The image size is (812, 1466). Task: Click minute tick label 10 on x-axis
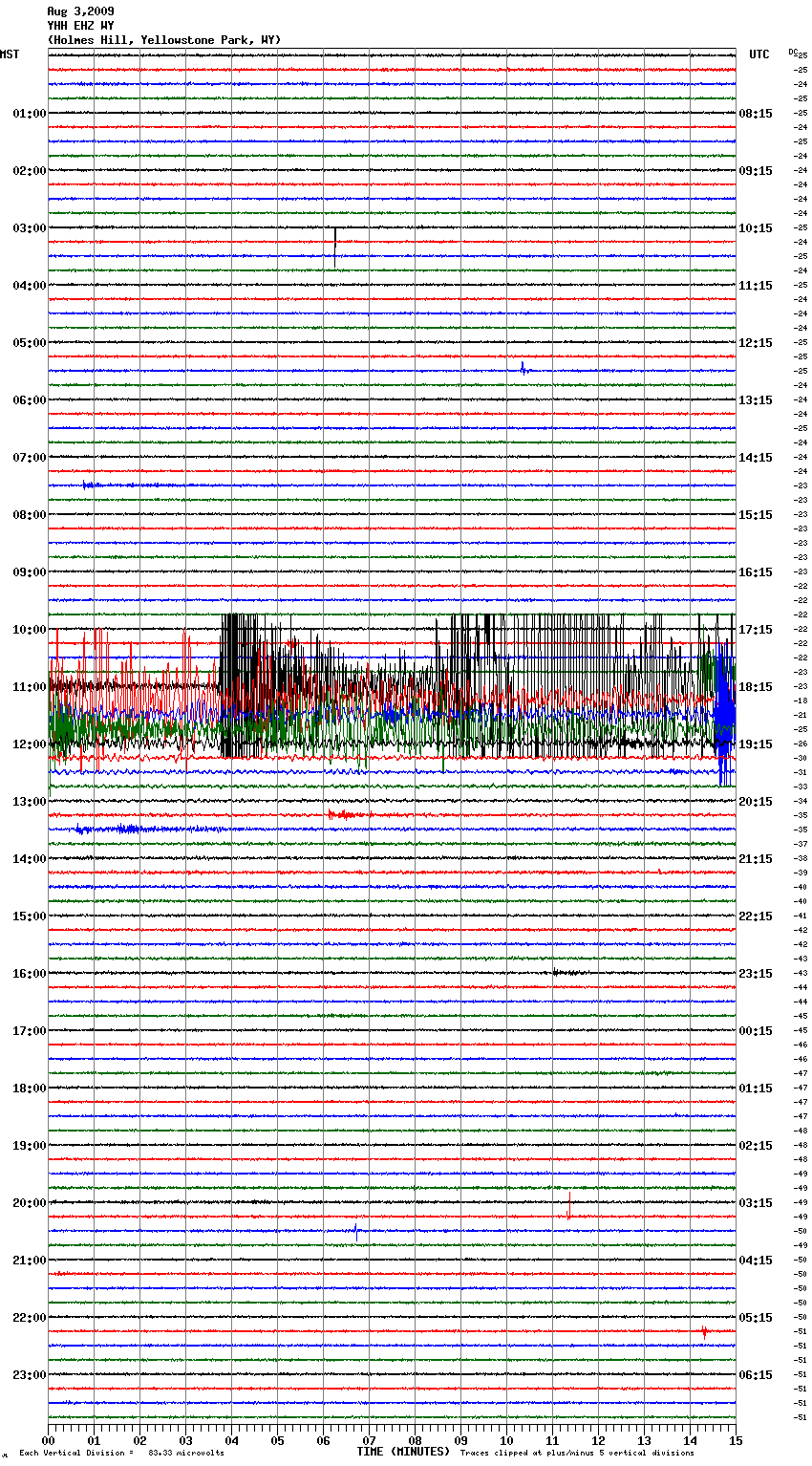[x=506, y=1440]
